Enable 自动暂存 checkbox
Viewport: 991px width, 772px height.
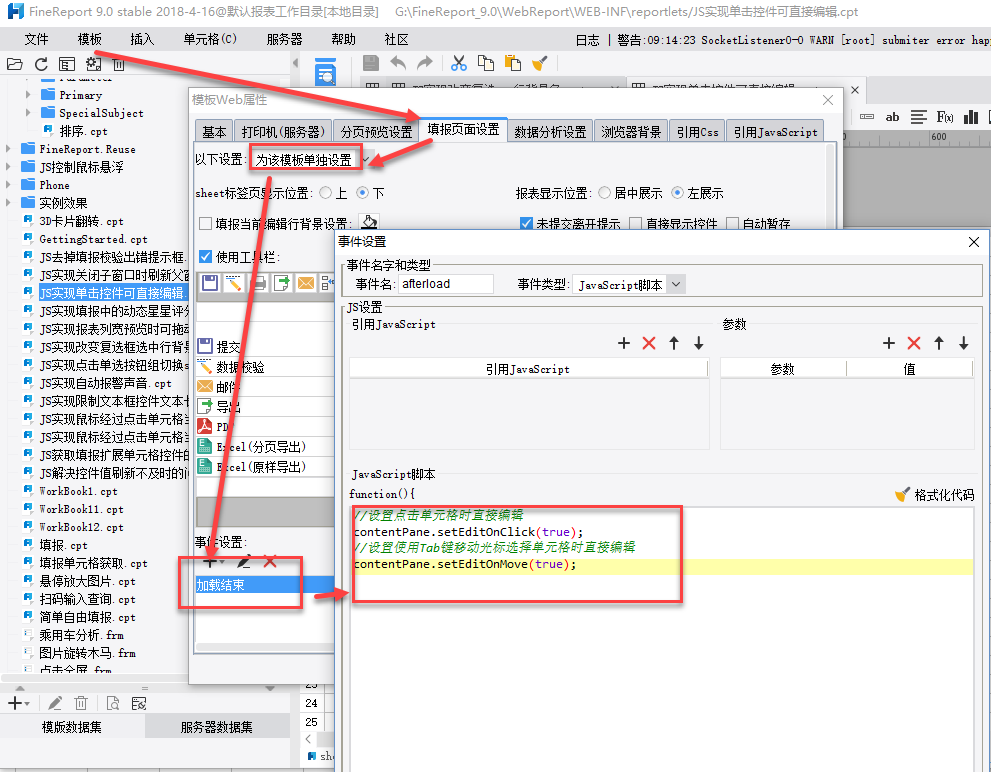(x=733, y=223)
